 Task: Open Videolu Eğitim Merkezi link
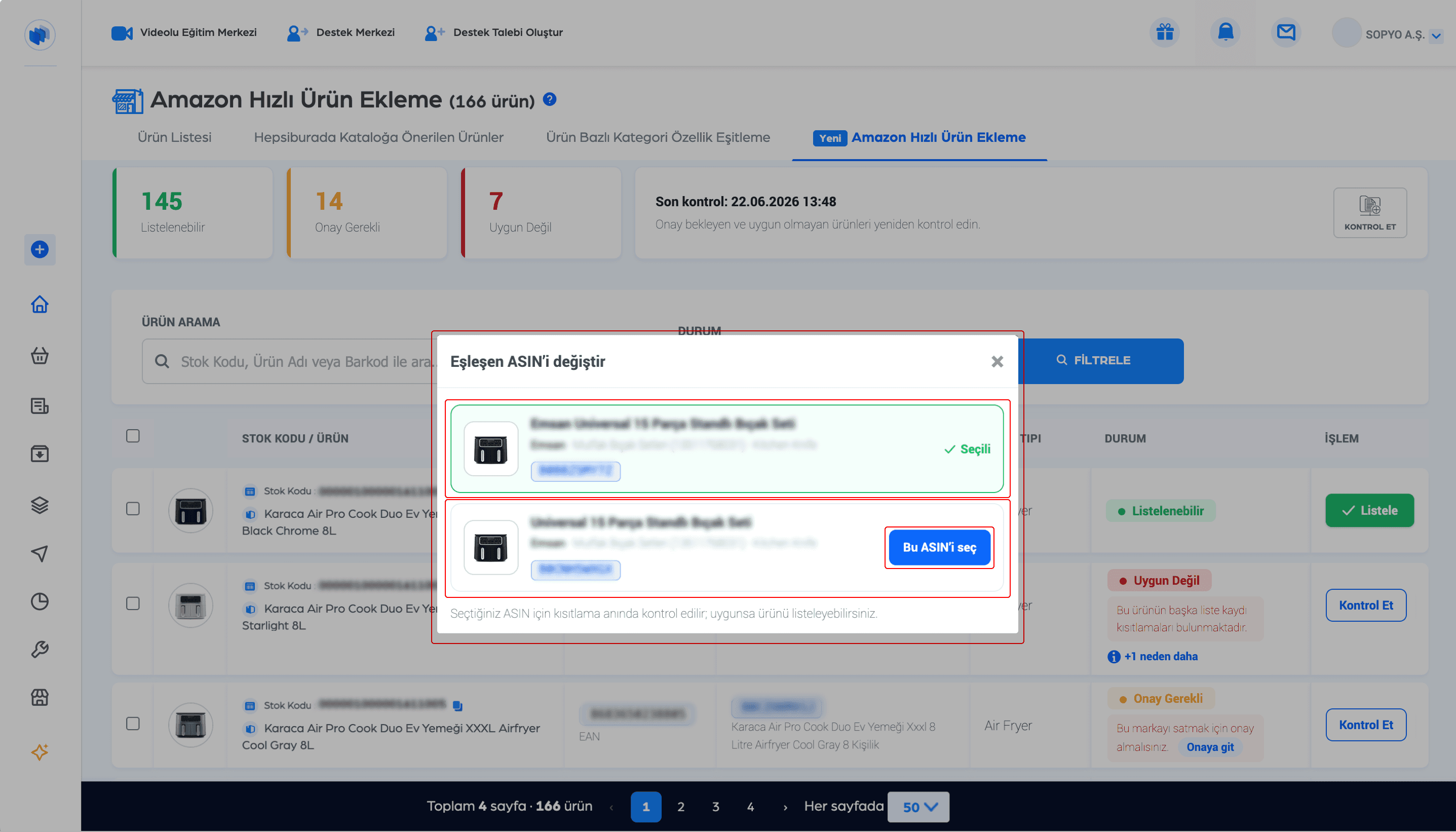point(198,32)
